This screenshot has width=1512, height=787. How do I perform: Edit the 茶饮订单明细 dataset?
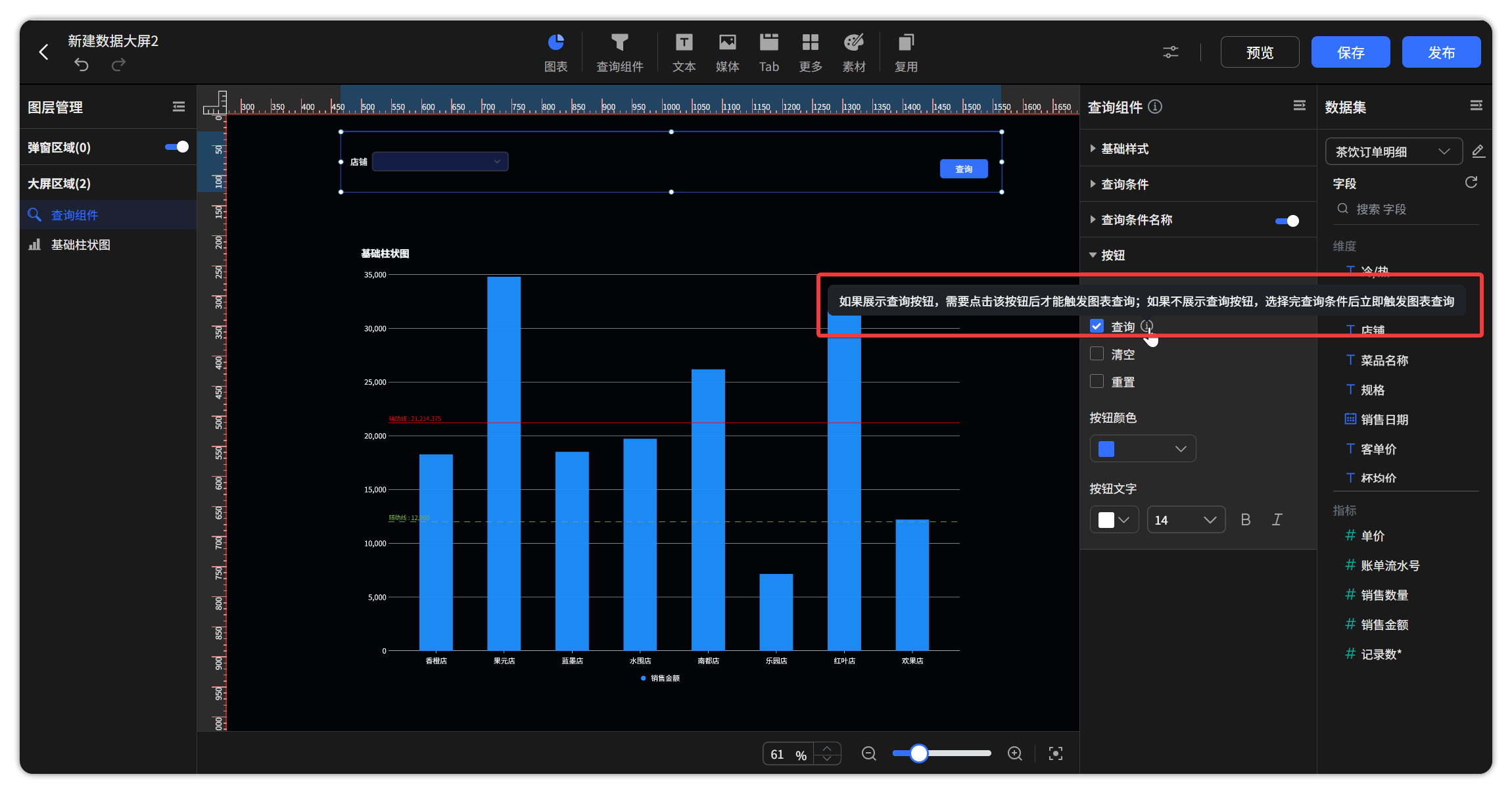1478,151
